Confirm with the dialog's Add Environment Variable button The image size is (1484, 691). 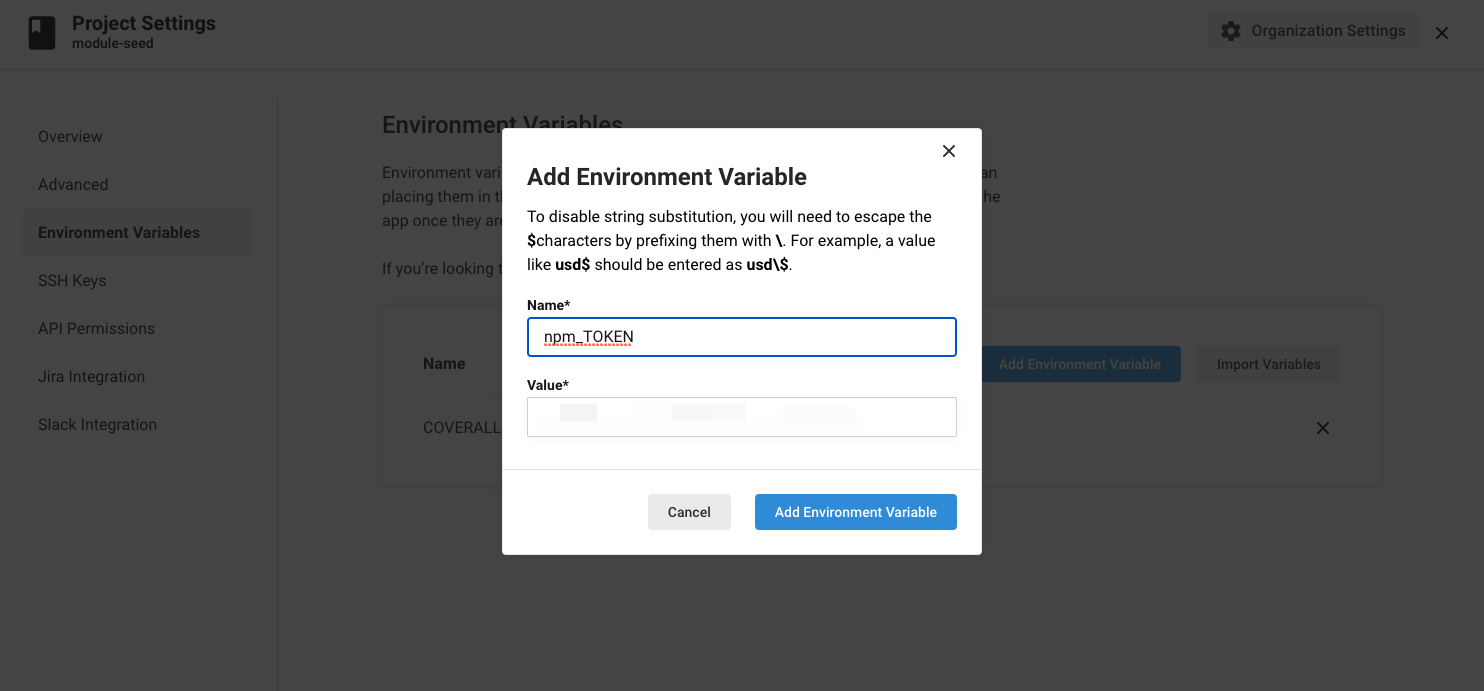855,512
